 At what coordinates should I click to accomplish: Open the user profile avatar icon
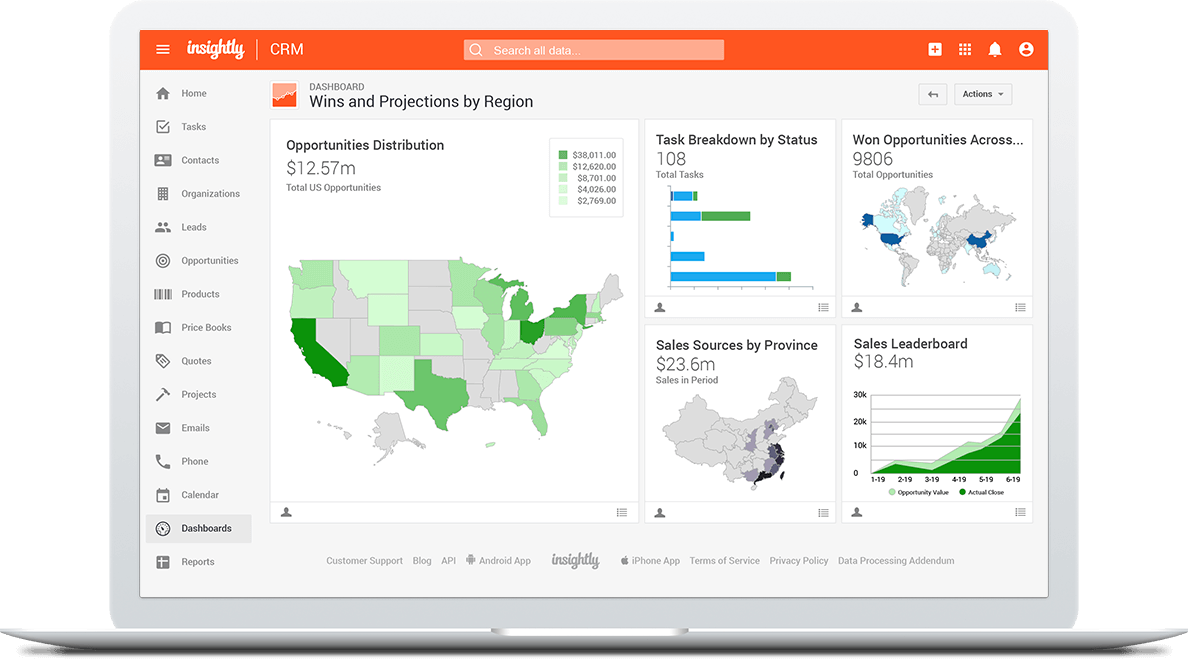click(x=1026, y=50)
